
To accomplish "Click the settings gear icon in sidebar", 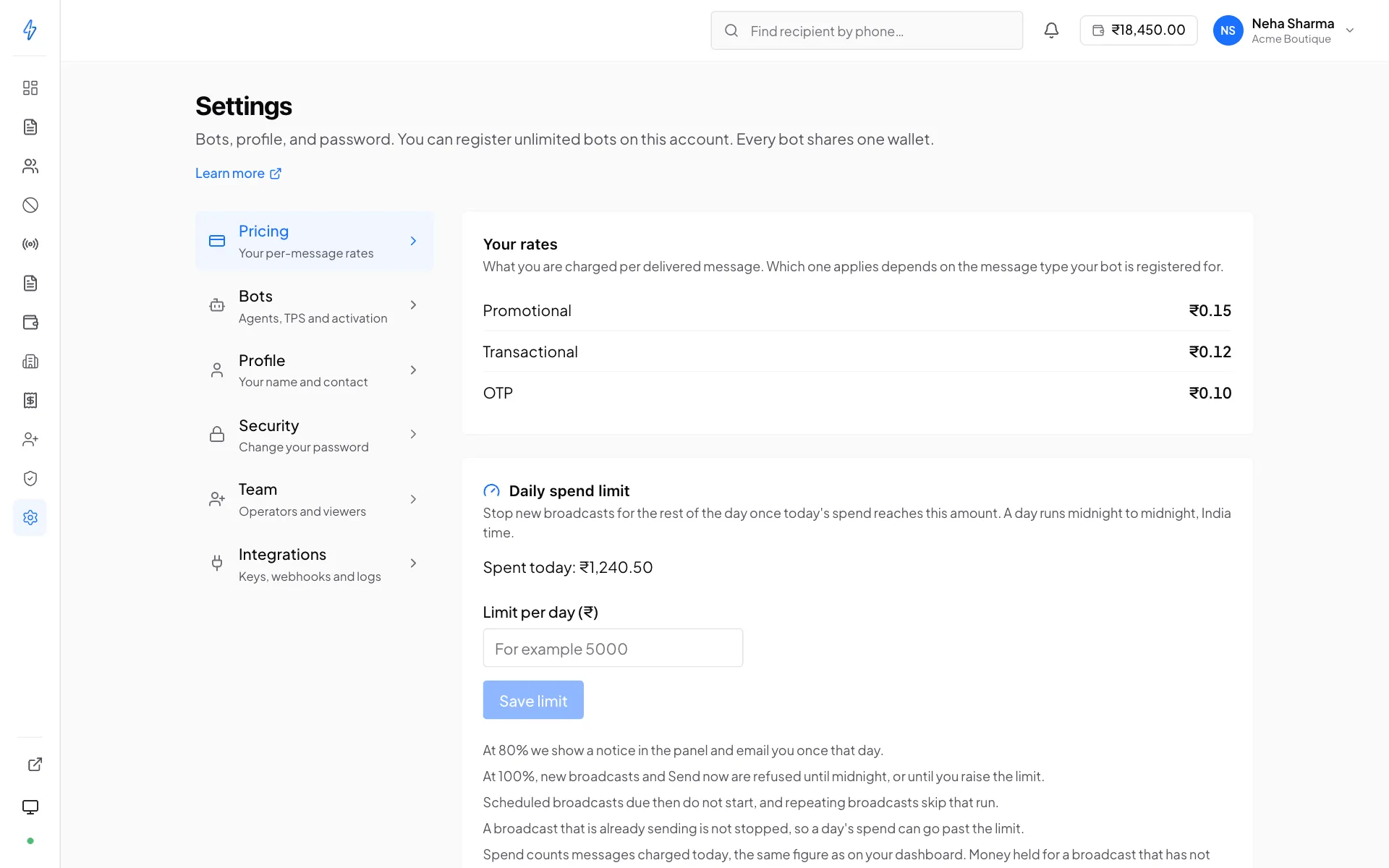I will (30, 518).
